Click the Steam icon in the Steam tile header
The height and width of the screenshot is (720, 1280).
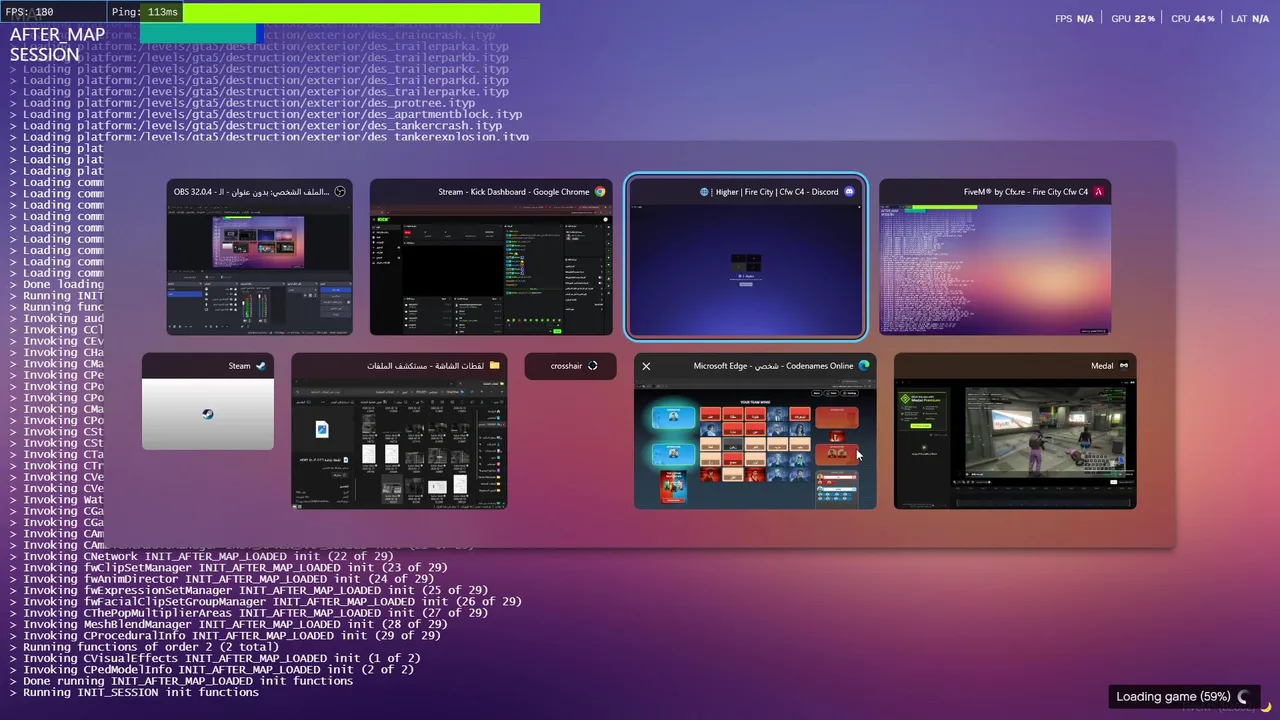pyautogui.click(x=261, y=366)
